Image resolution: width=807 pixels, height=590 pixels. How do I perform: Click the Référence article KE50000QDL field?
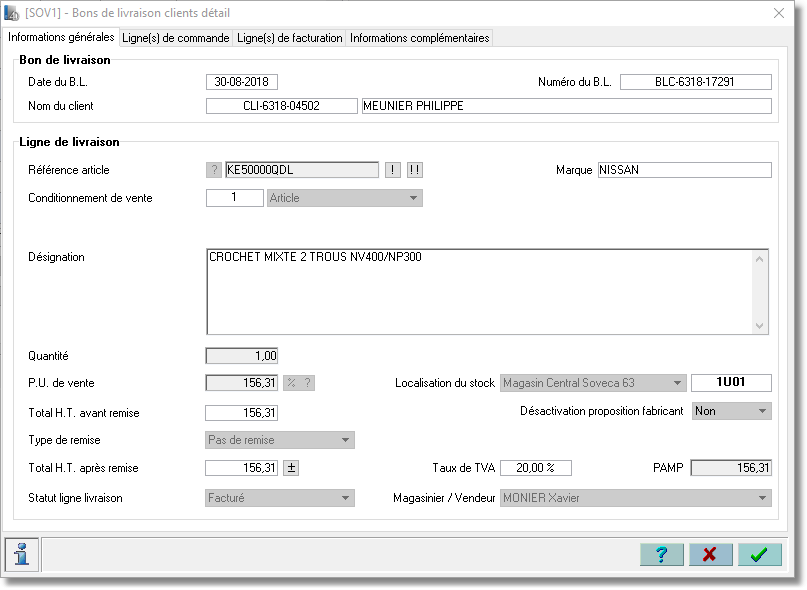pos(302,170)
